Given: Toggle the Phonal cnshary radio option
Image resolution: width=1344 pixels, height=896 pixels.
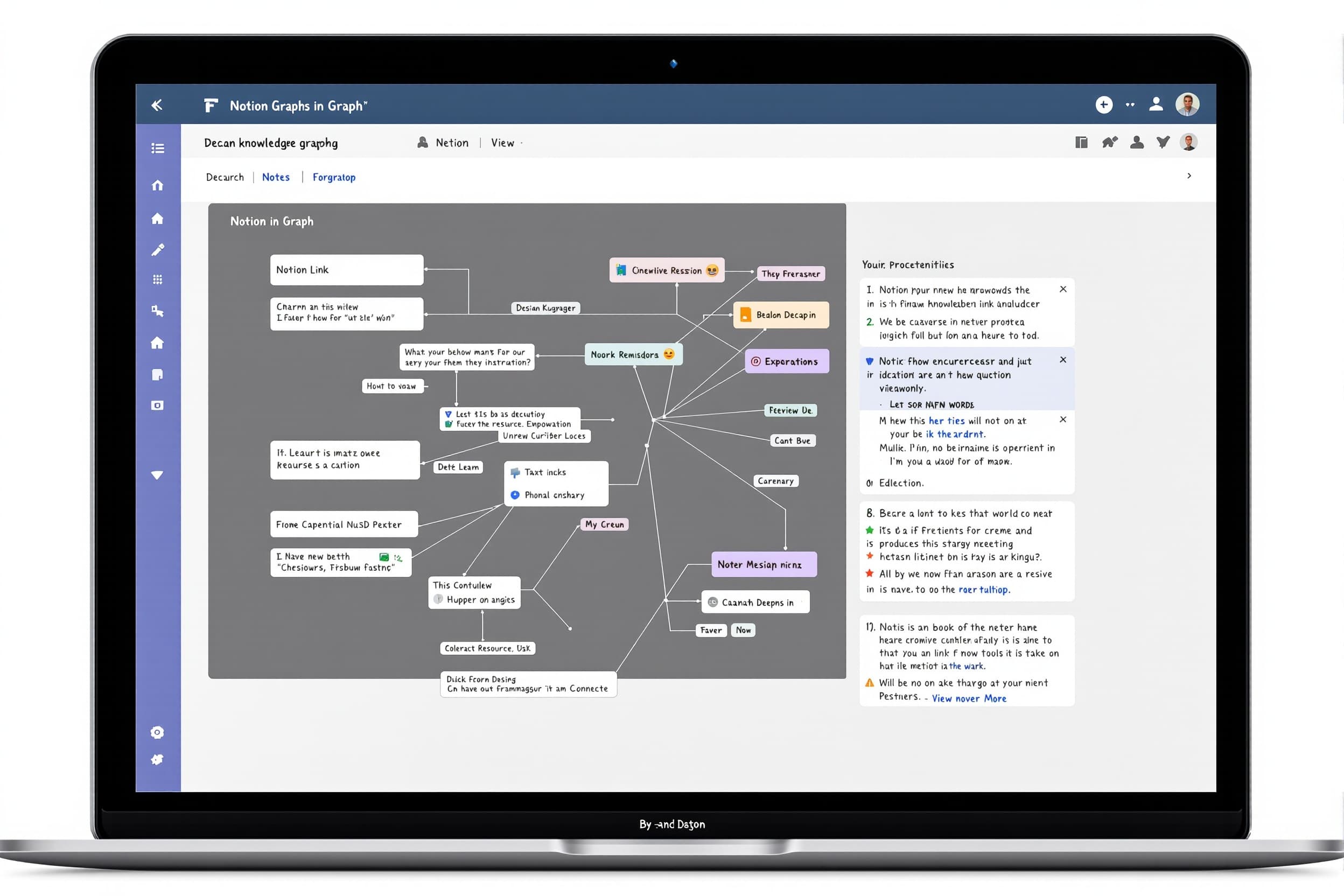Looking at the screenshot, I should click(515, 495).
